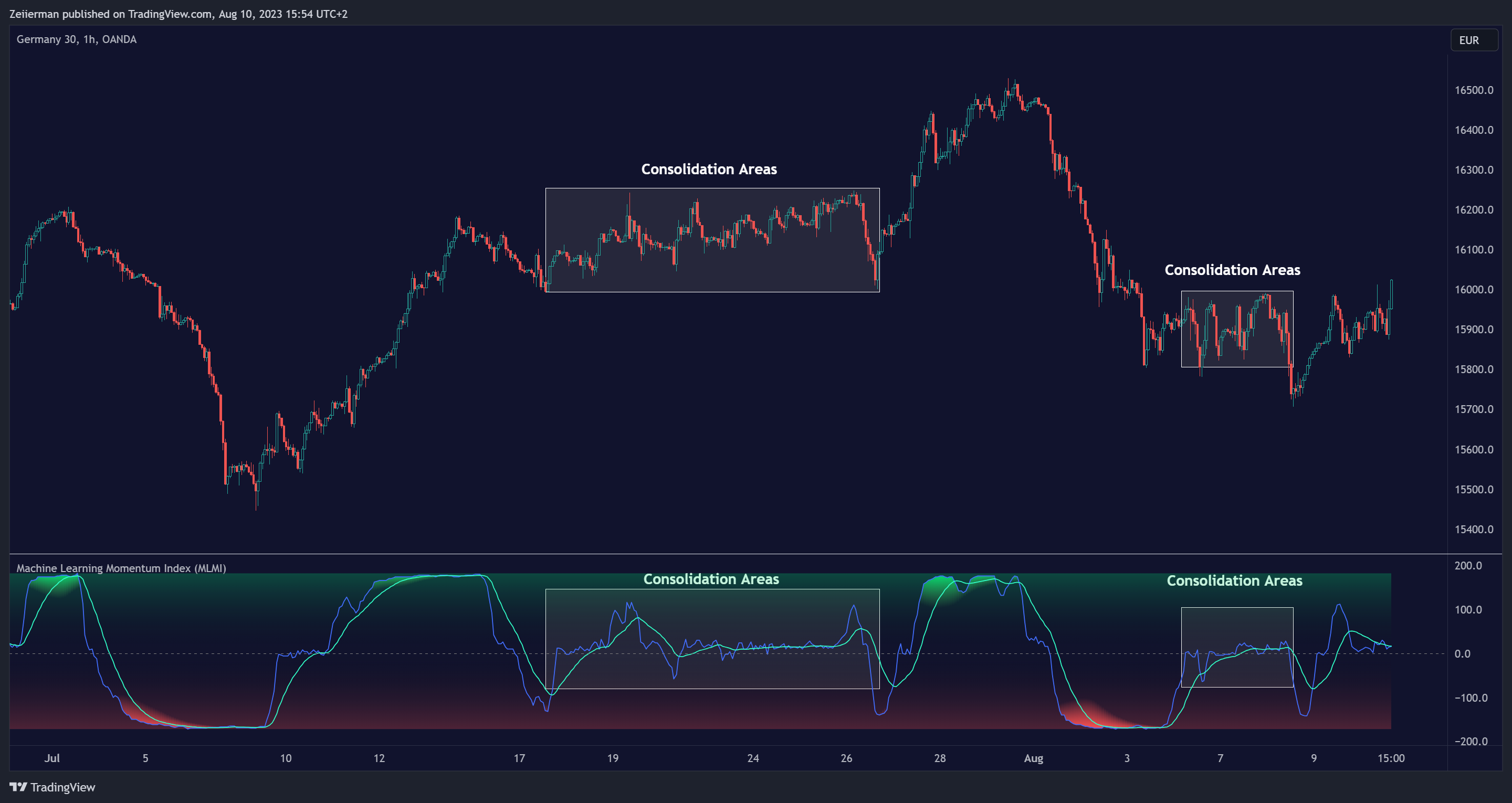Select the 16200.0 price axis label
Viewport: 1512px width, 803px height.
1474,209
